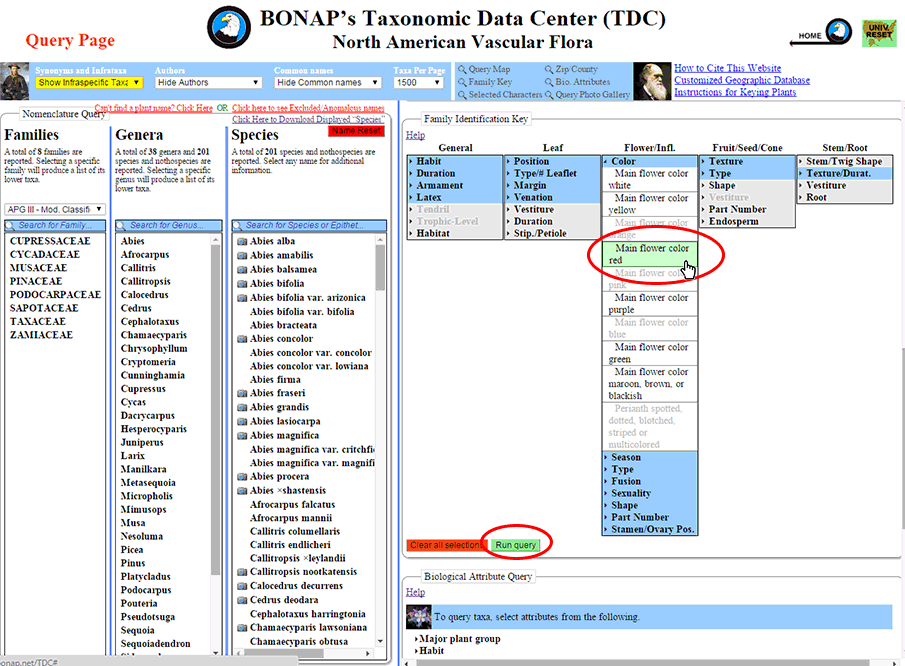The image size is (905, 666).
Task: Click the BONAP eagle logo beside the title
Action: coord(229,27)
